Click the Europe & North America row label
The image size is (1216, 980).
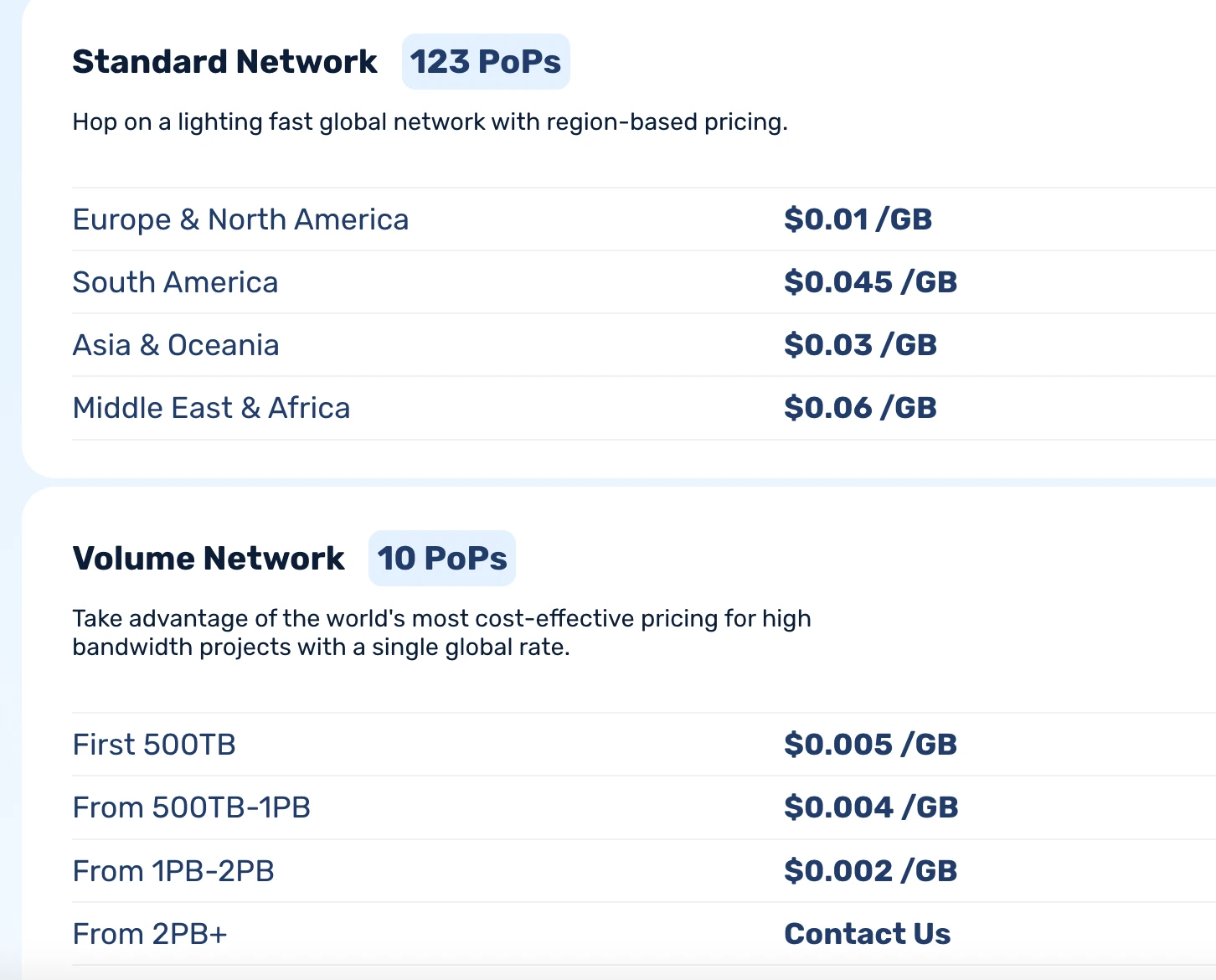click(x=240, y=219)
